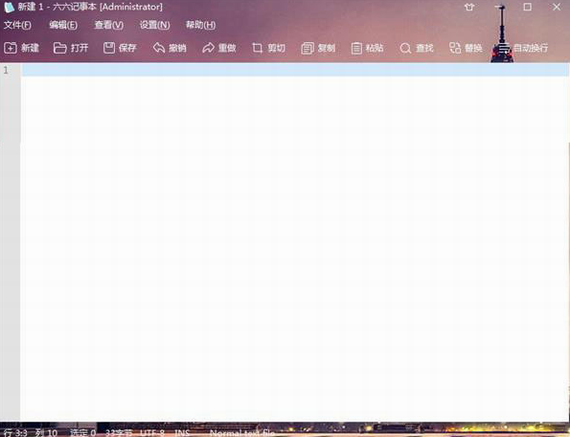Open the 查找 search tool
The image size is (570, 437).
[417, 48]
